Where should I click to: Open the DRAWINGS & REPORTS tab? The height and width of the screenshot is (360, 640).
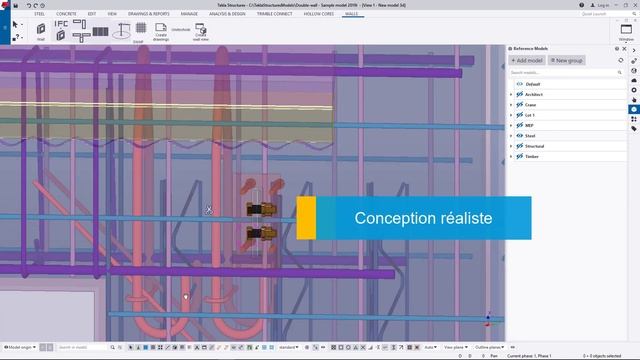click(149, 14)
